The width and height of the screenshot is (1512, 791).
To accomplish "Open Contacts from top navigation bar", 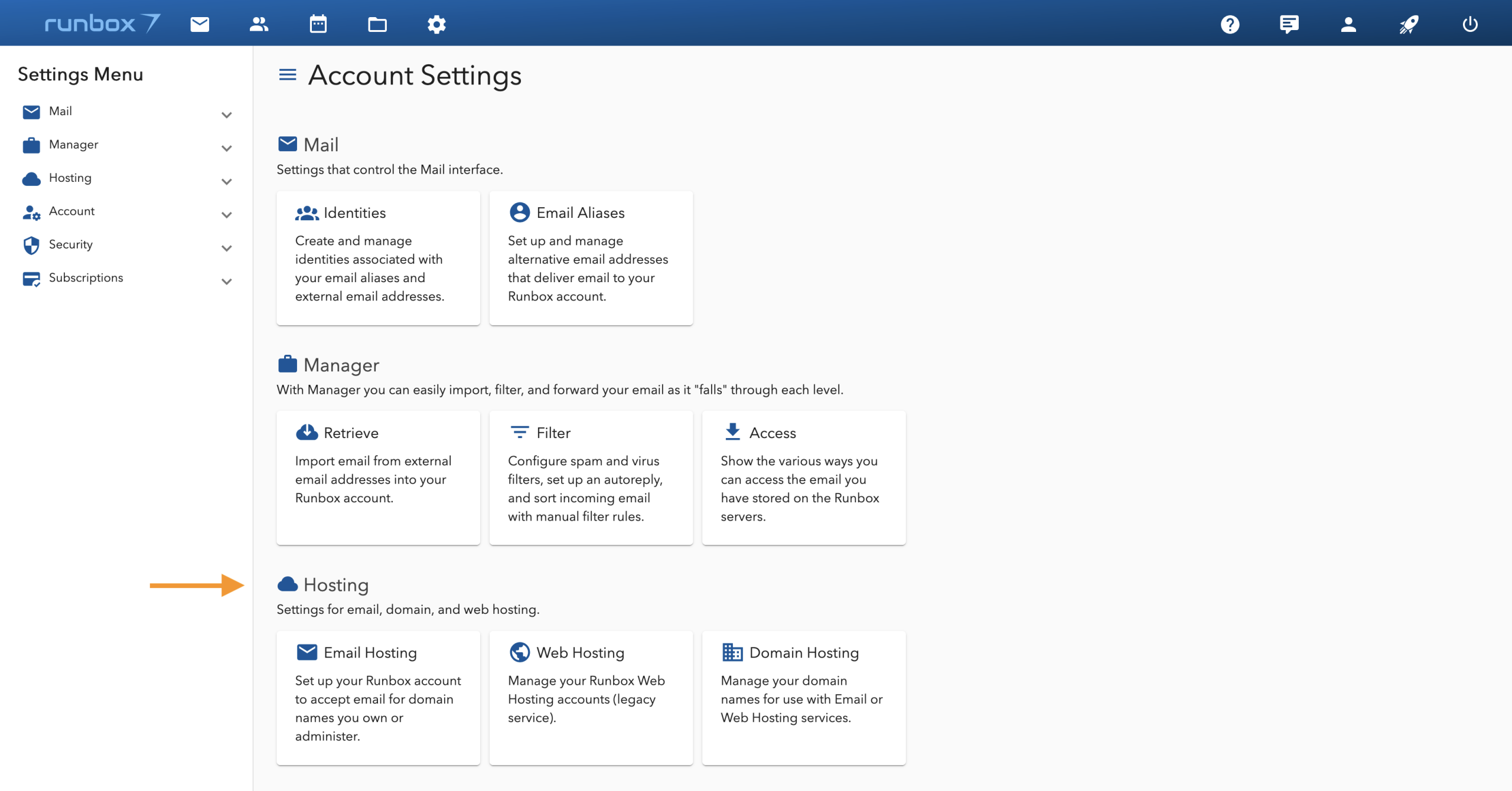I will 259,24.
